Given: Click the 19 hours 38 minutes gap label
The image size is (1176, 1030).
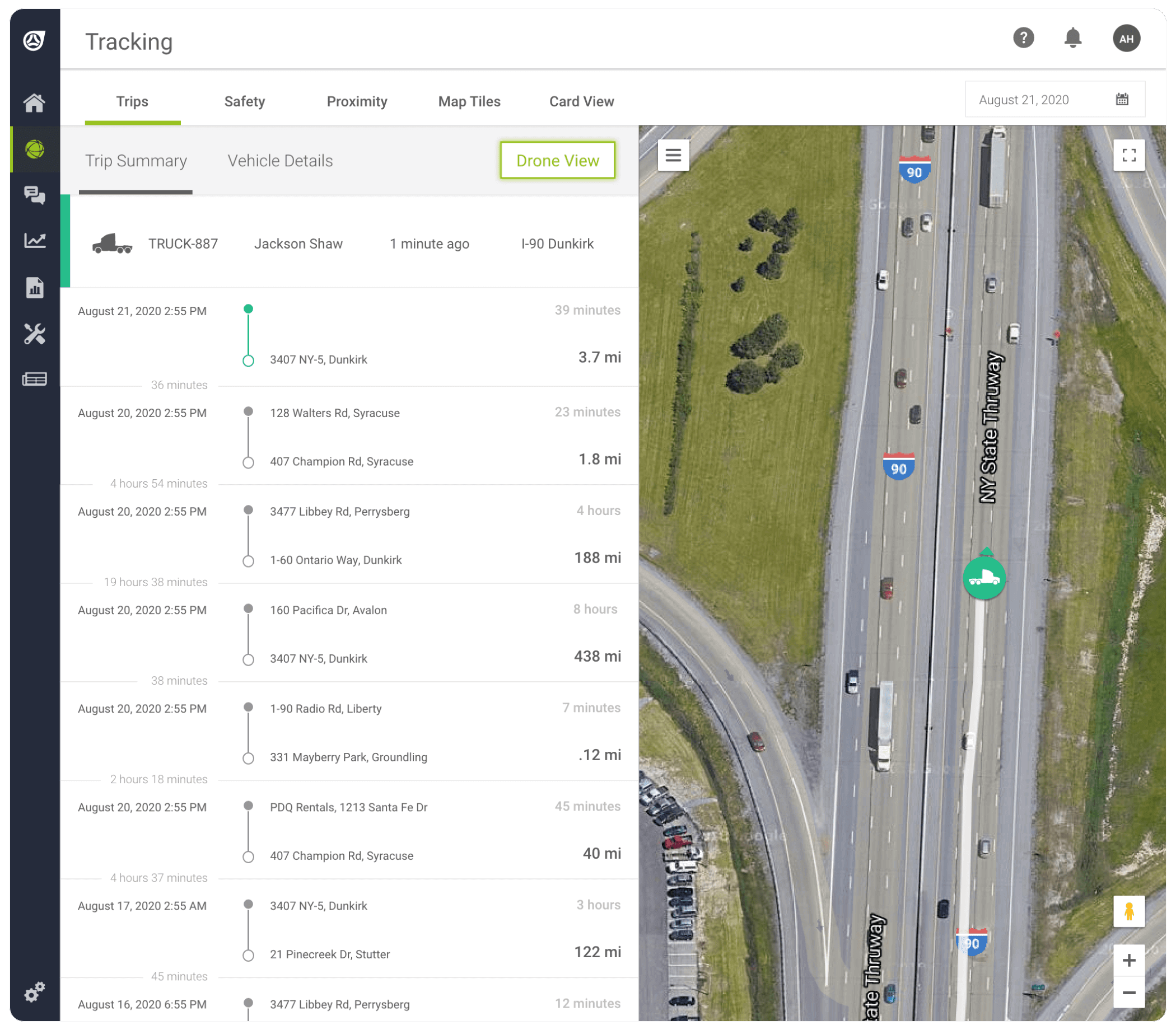Looking at the screenshot, I should pyautogui.click(x=155, y=582).
